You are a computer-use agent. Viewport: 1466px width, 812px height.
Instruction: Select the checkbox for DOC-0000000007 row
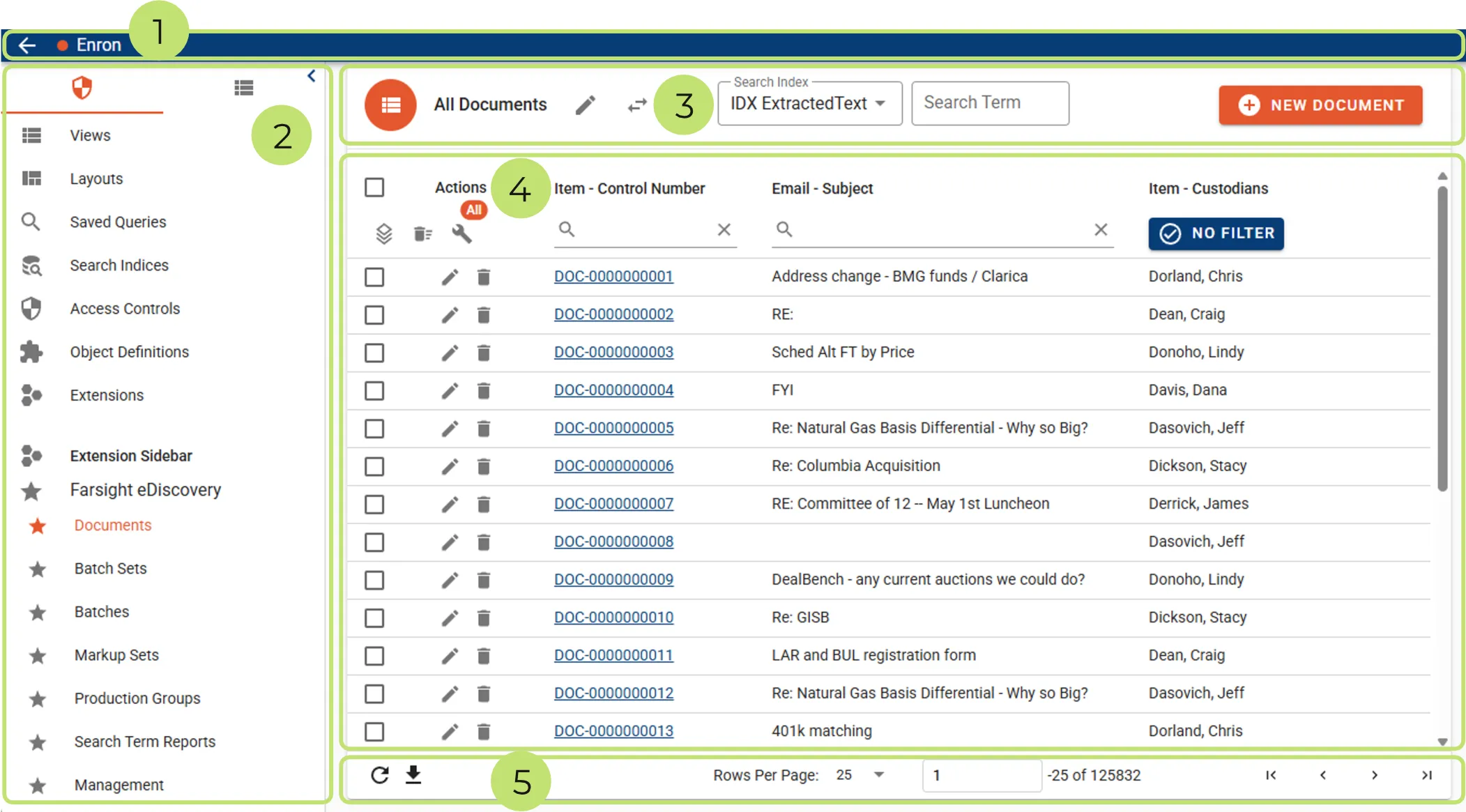pos(374,504)
